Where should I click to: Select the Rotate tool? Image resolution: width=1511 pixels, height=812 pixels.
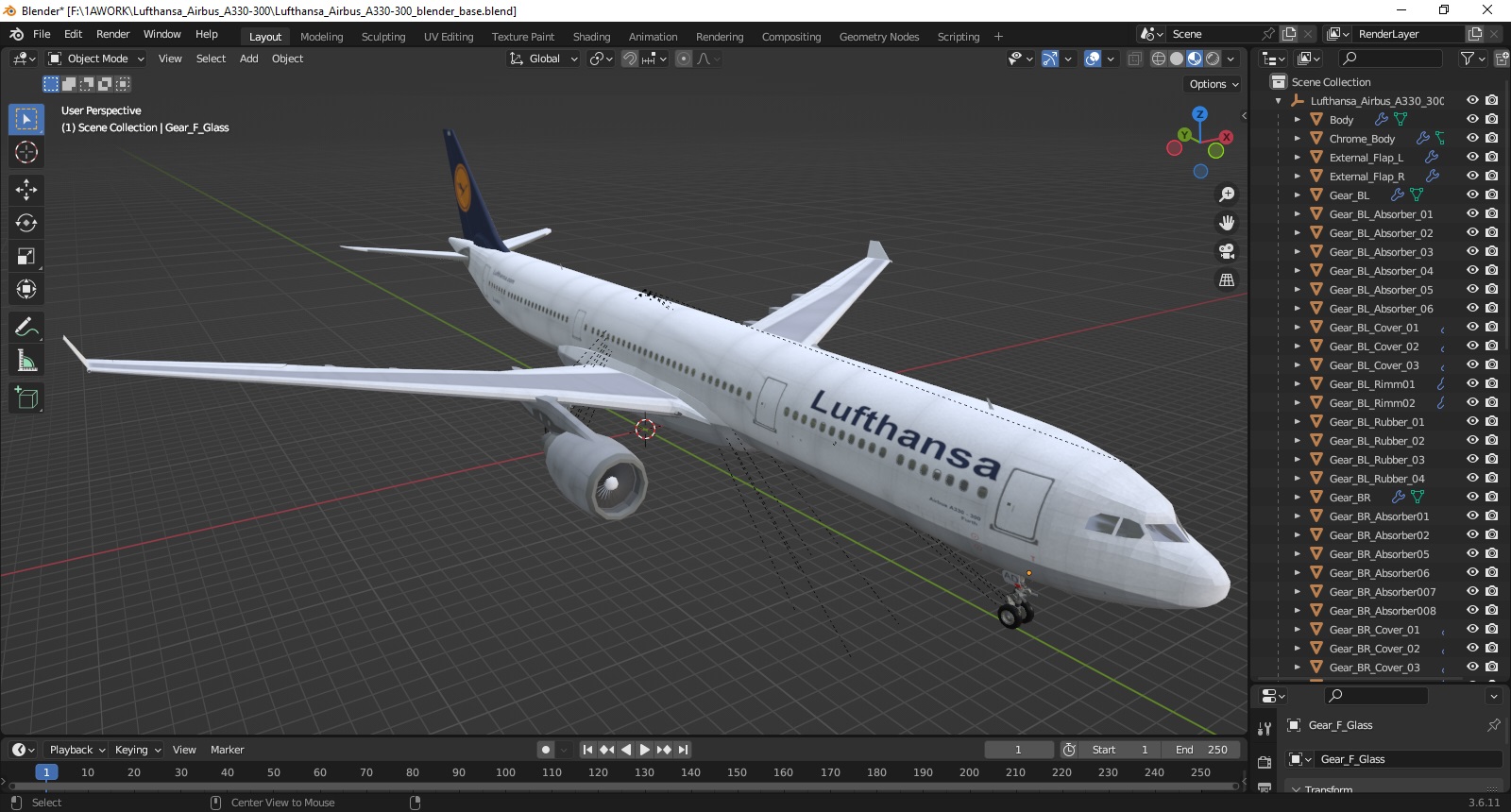point(26,223)
